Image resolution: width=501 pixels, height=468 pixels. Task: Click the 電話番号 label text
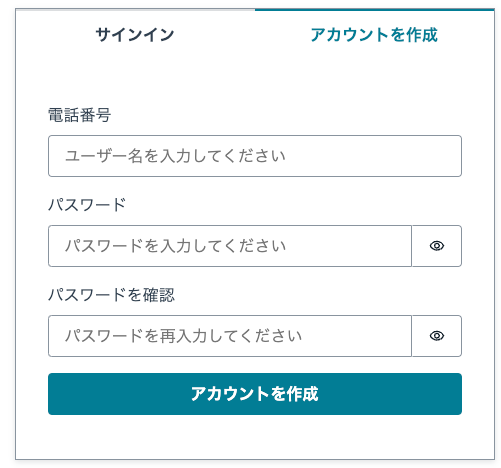(79, 115)
